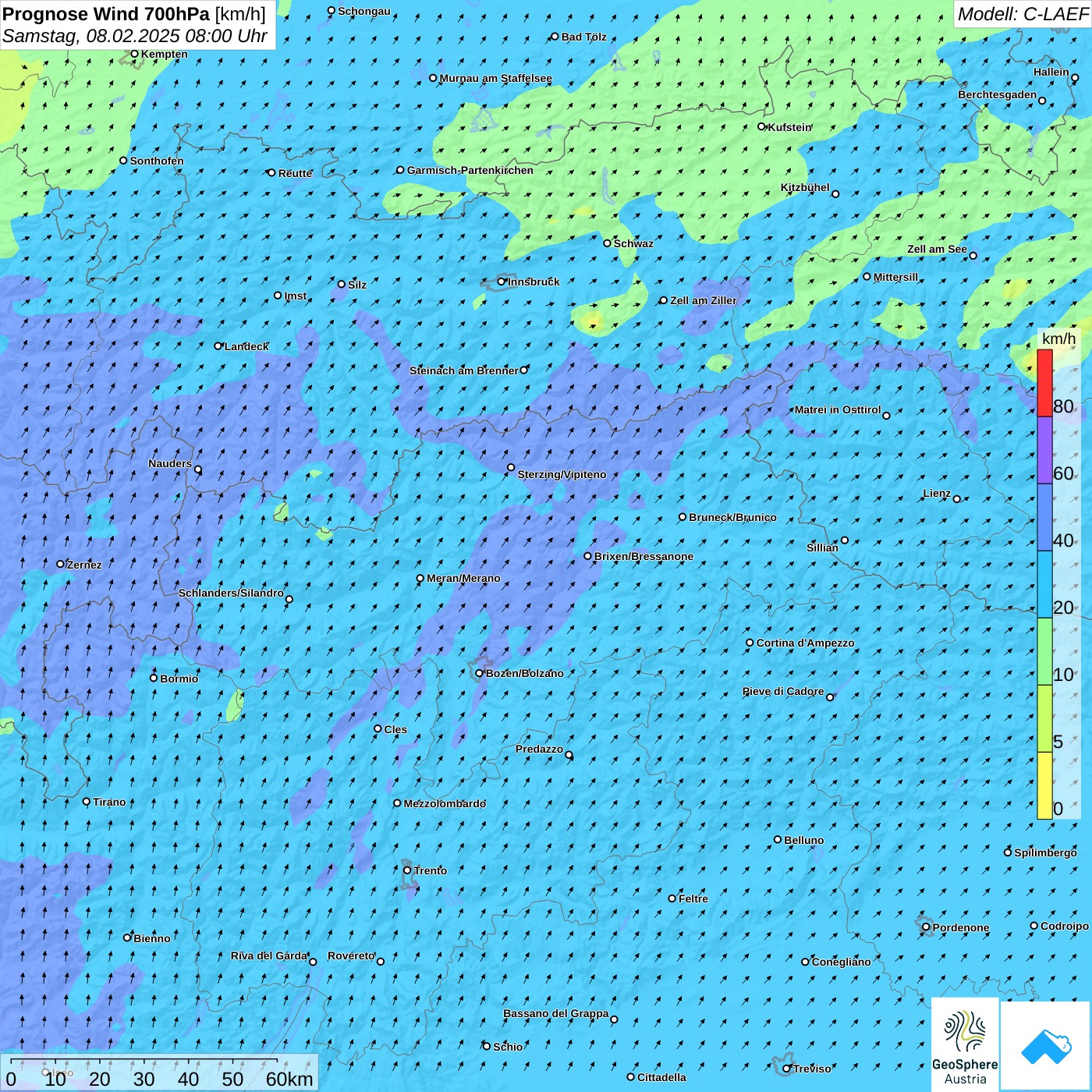The image size is (1092, 1092).
Task: Click the 'Steinach am Brenner' label
Action: [464, 370]
